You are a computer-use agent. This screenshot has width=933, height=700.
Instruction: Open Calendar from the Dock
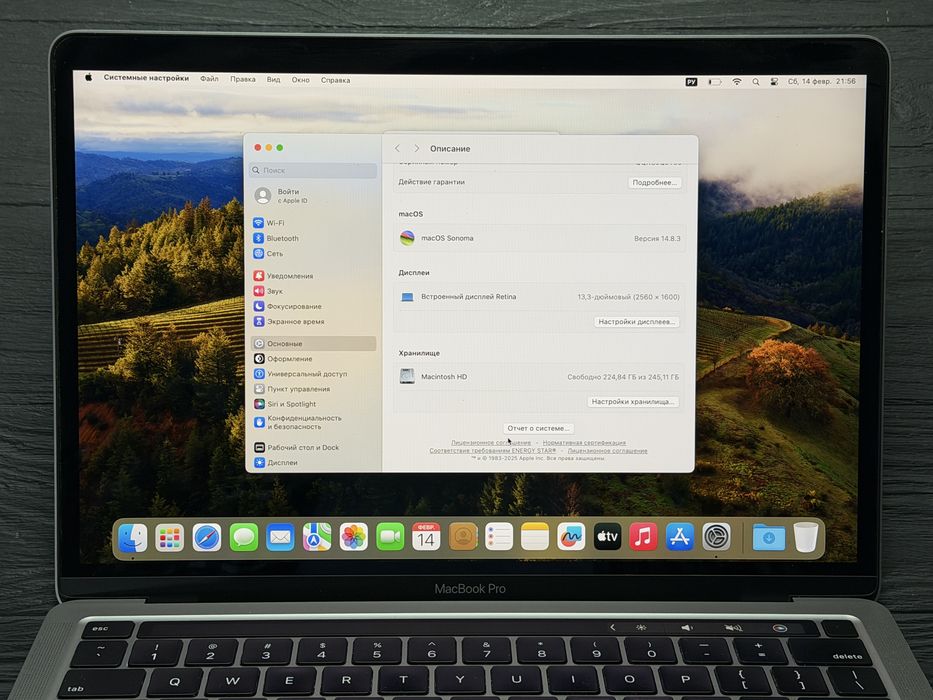point(426,537)
